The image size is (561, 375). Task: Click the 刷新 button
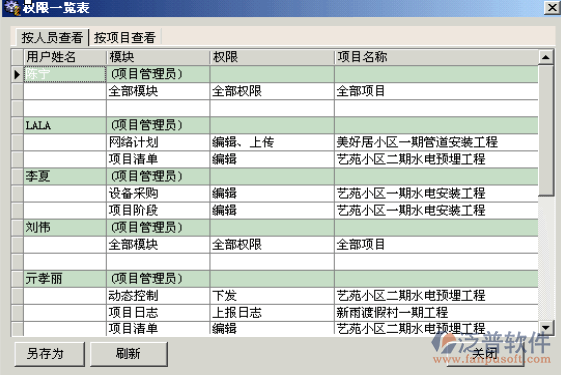coord(128,354)
